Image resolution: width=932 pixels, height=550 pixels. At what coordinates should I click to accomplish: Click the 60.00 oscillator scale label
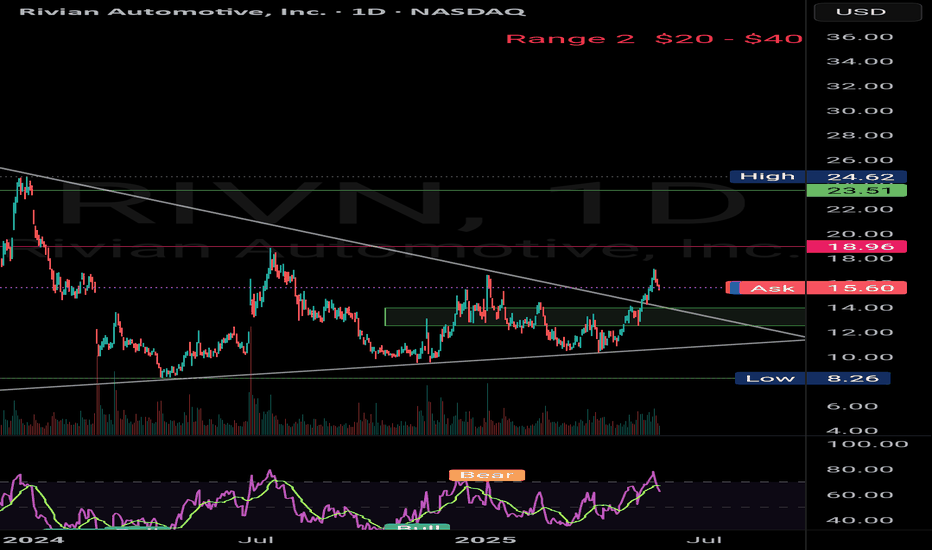point(860,495)
